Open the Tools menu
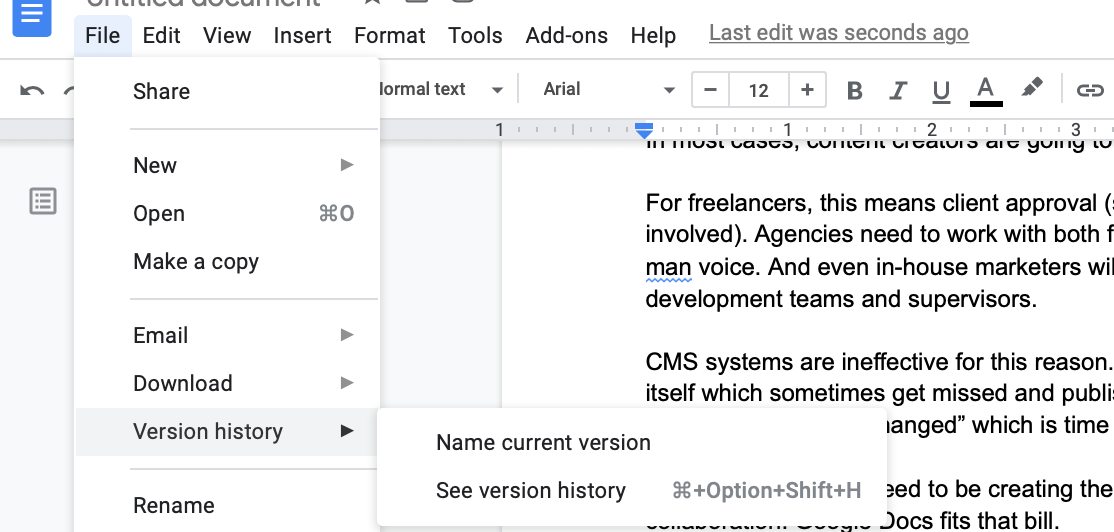1114x532 pixels. point(475,36)
